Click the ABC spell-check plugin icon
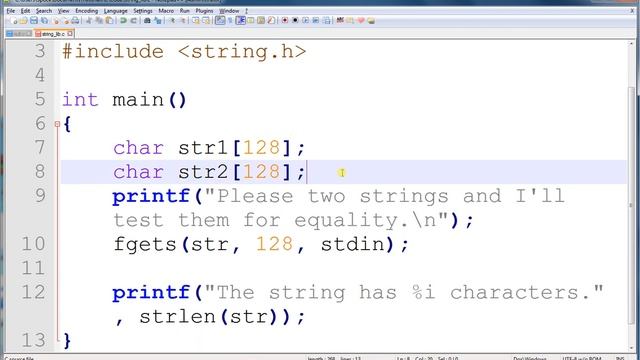This screenshot has width=640, height=360. click(x=340, y=20)
